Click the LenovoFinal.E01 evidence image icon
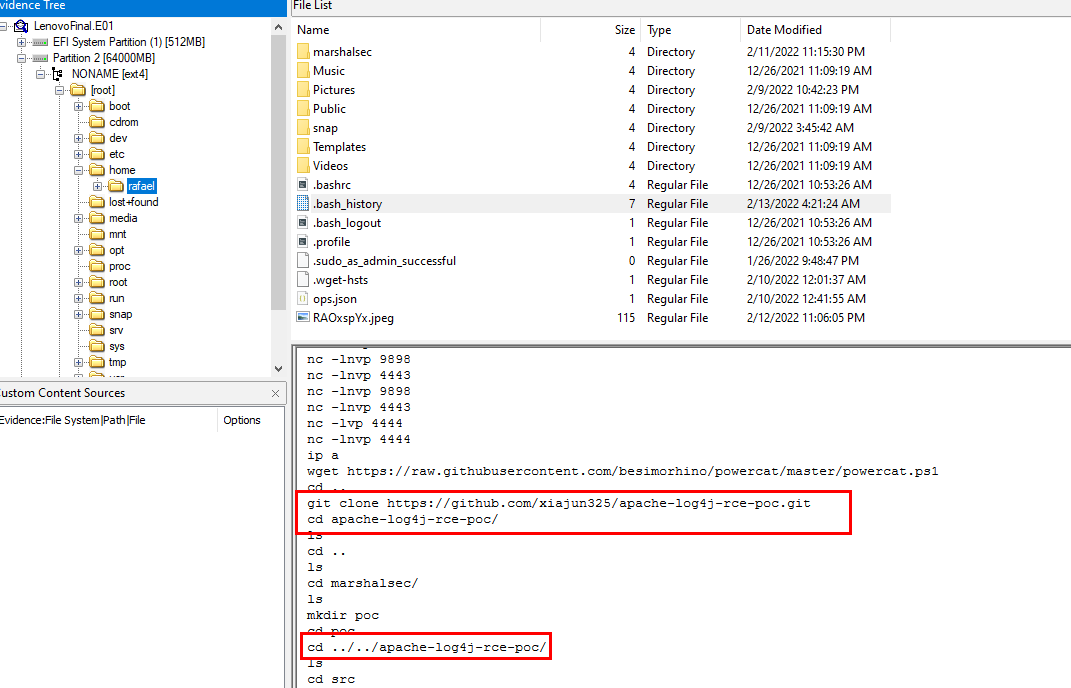The width and height of the screenshot is (1071, 688). (21, 26)
